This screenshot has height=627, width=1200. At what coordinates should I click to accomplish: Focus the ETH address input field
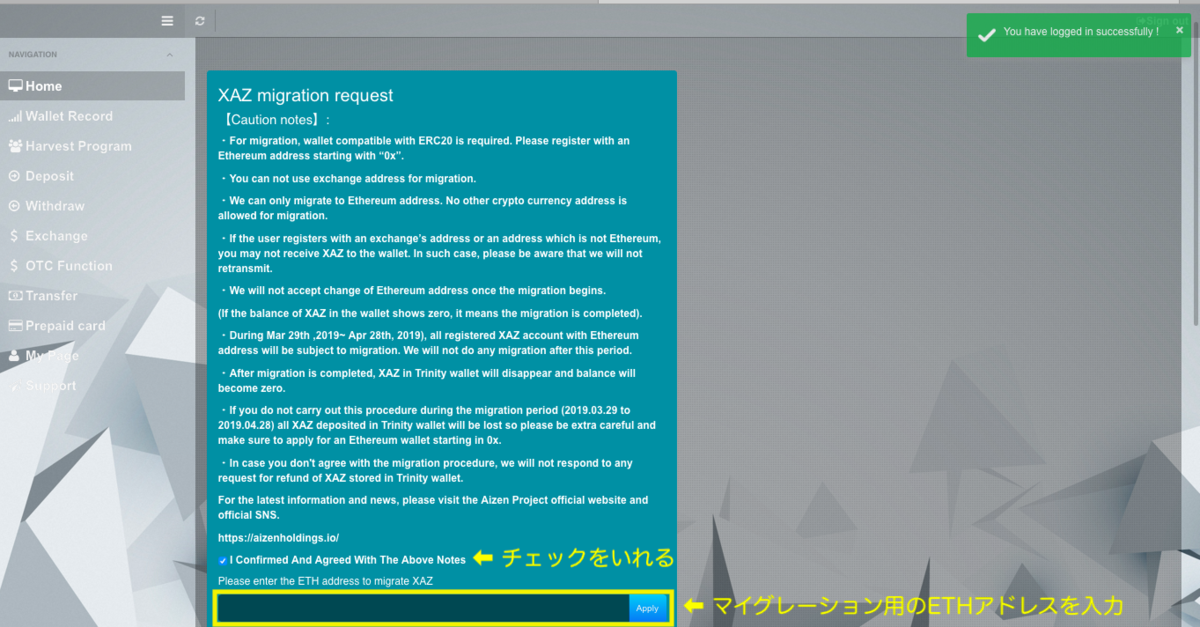[x=423, y=608]
